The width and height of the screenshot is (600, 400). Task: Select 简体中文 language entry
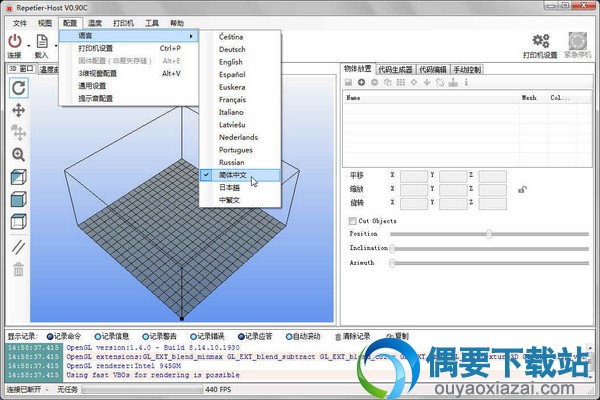click(x=240, y=175)
